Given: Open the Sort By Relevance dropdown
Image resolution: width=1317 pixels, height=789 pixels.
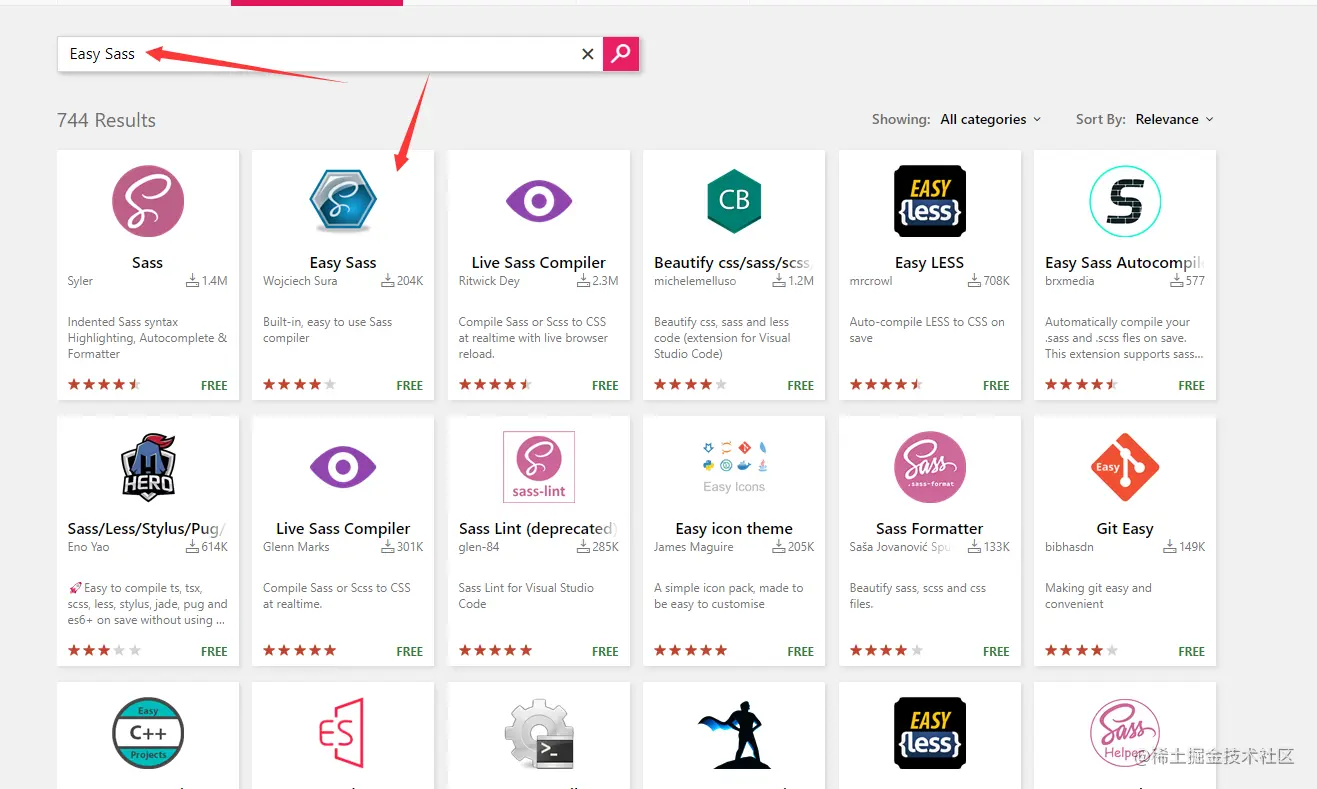Looking at the screenshot, I should [1175, 119].
